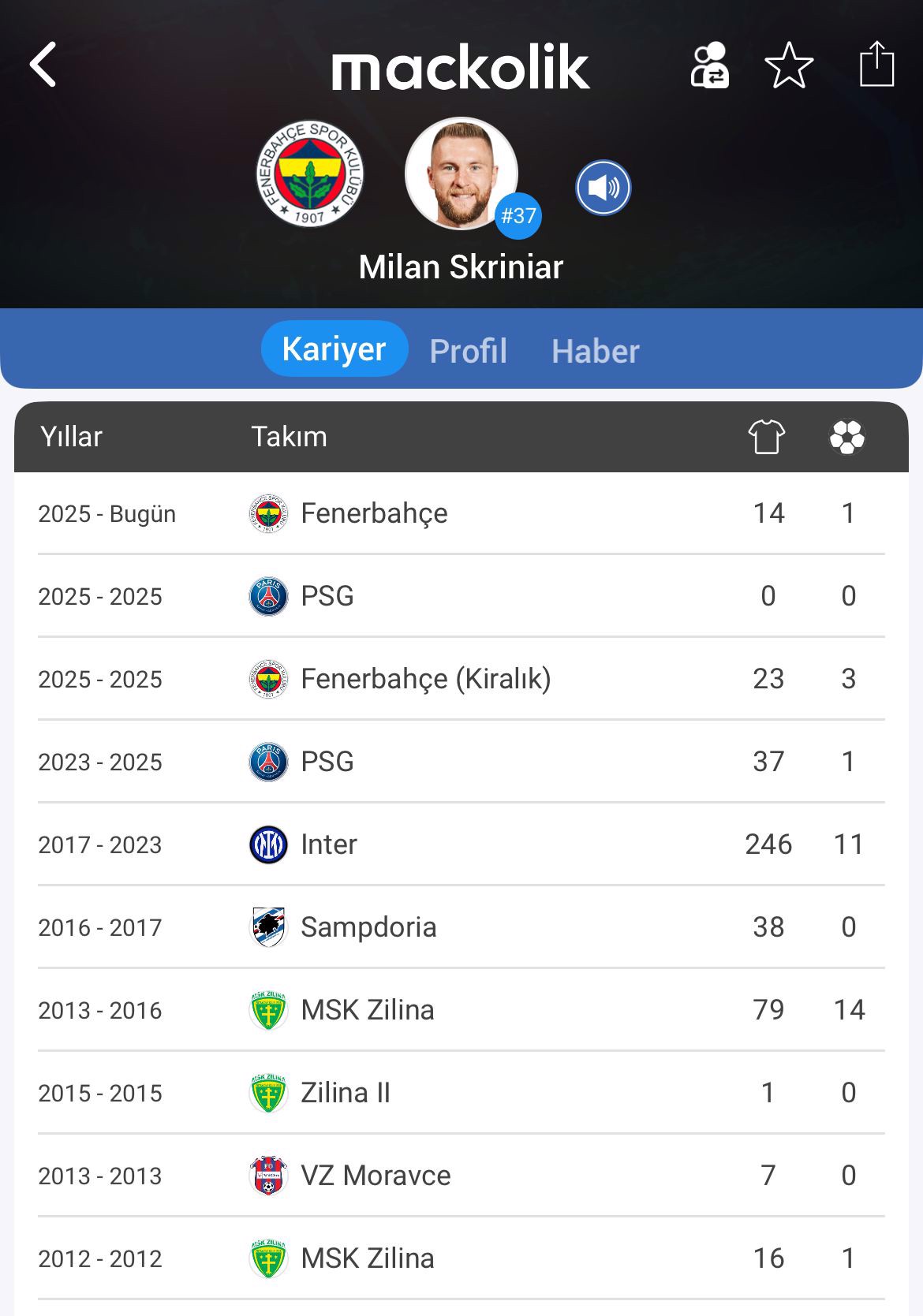Tap the football goals column icon

pyautogui.click(x=847, y=437)
